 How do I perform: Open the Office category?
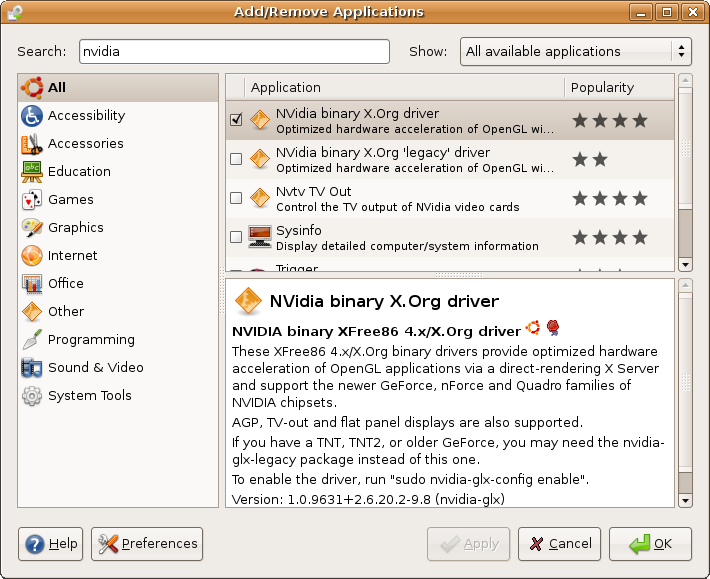118,283
